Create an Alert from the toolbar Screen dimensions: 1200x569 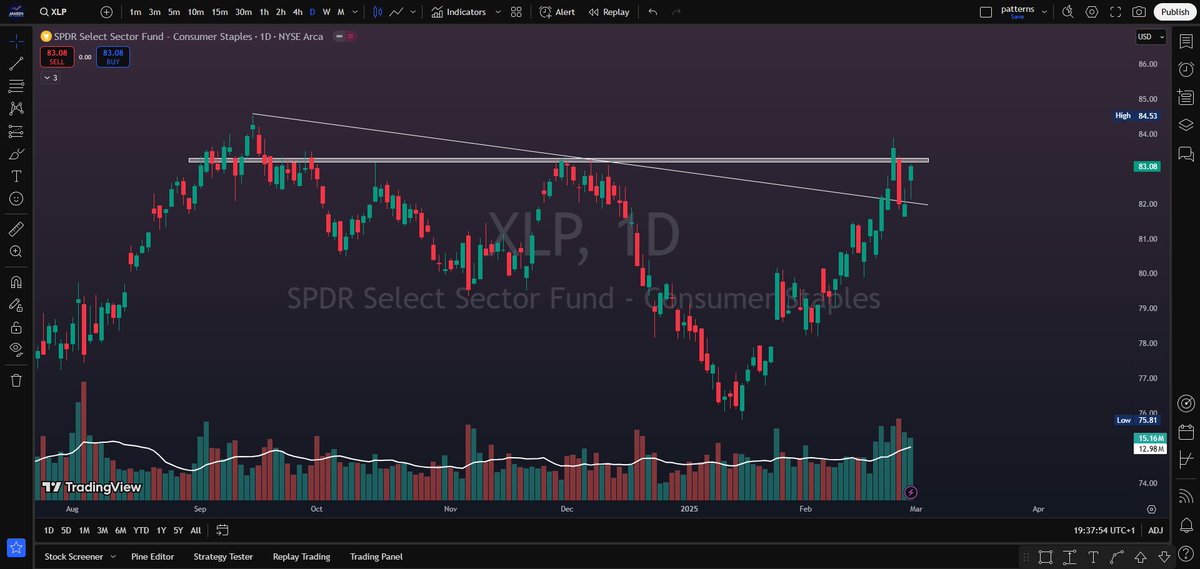(557, 12)
